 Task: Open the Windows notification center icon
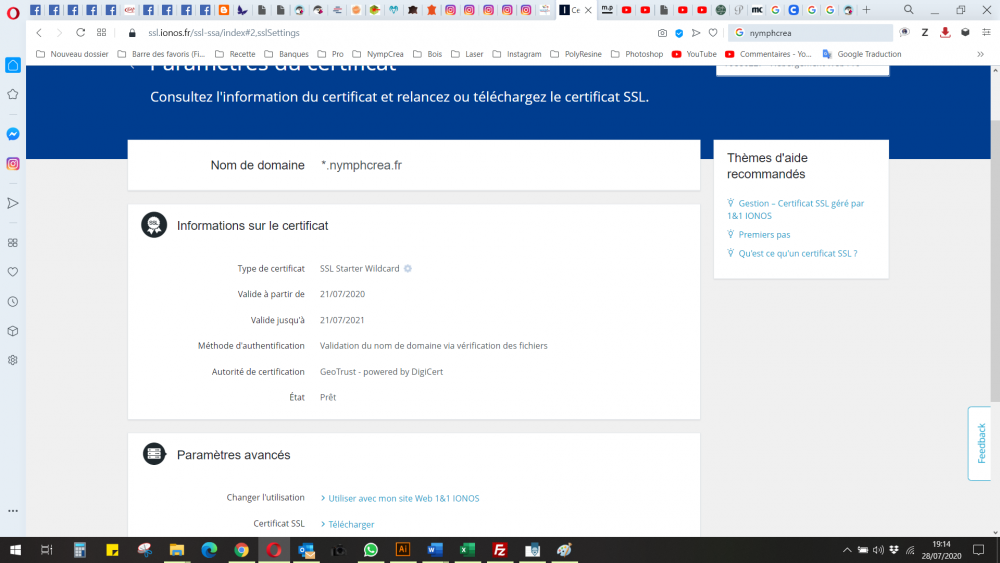click(x=979, y=550)
